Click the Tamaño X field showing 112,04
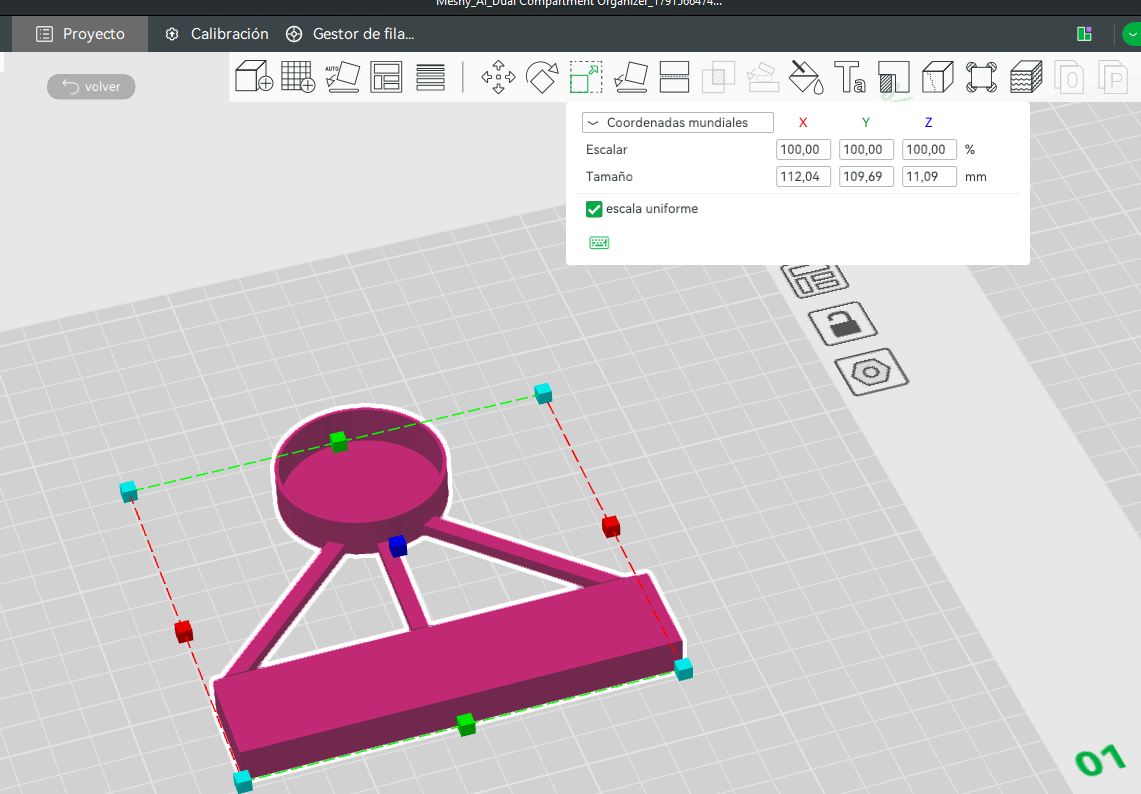This screenshot has width=1141, height=794. point(803,177)
